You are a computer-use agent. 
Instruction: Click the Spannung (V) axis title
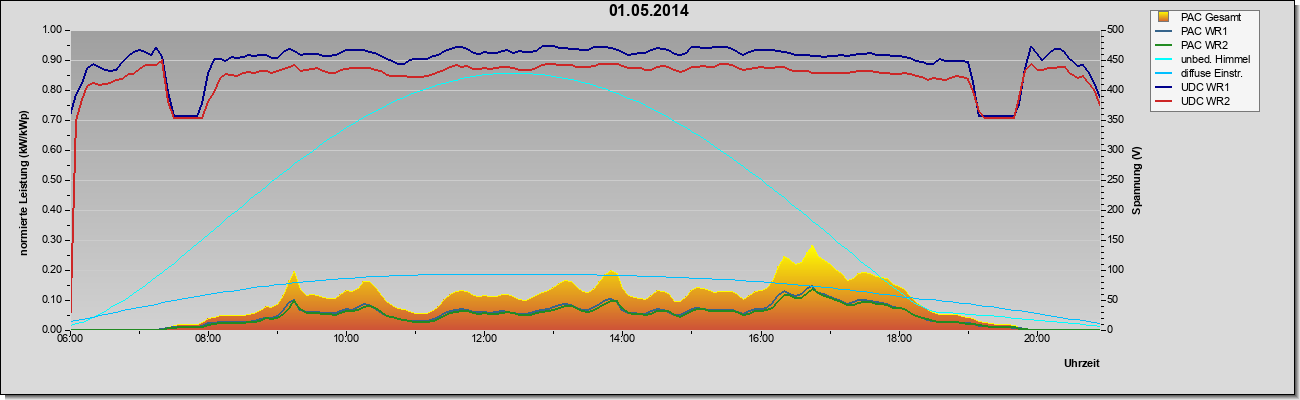[1136, 180]
